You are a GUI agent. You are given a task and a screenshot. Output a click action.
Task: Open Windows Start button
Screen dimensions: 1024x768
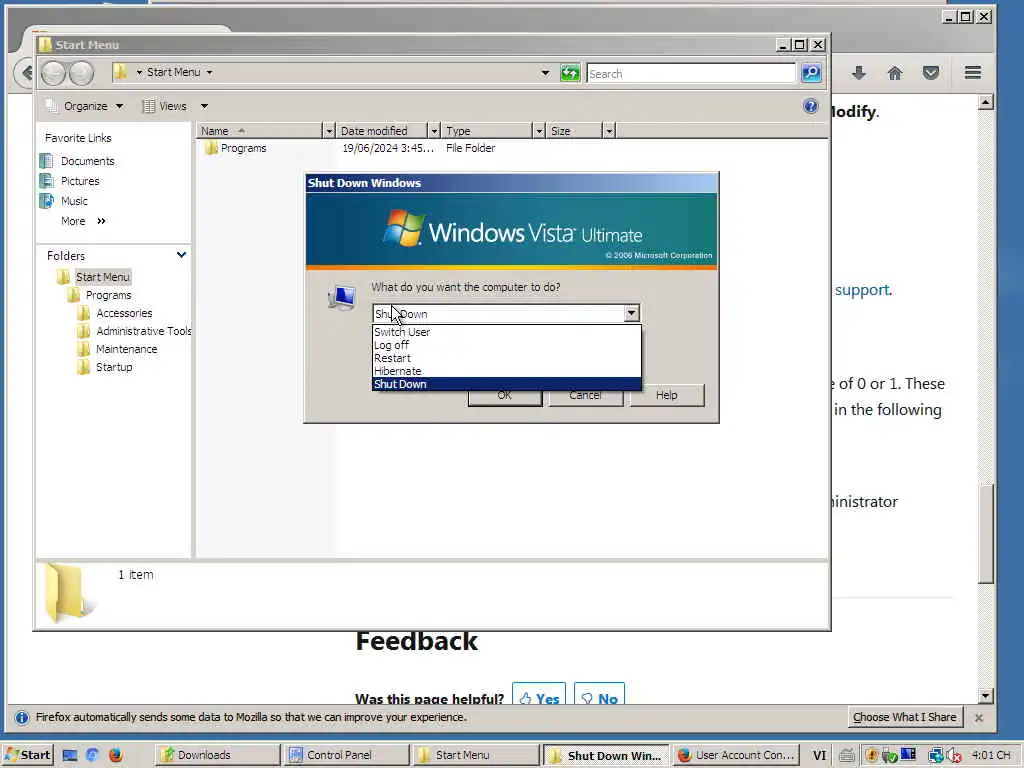tap(27, 755)
